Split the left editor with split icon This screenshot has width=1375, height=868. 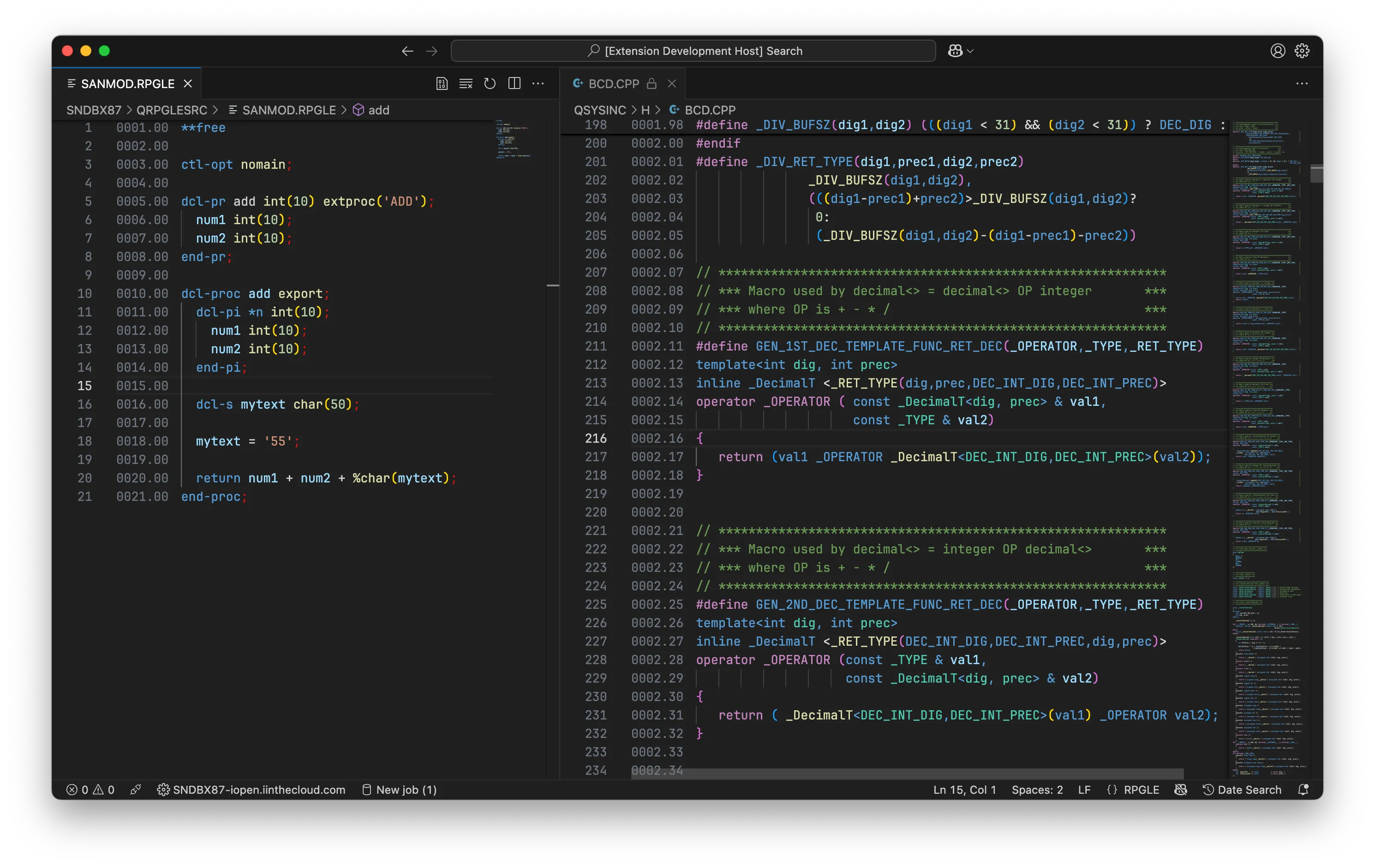coord(514,83)
